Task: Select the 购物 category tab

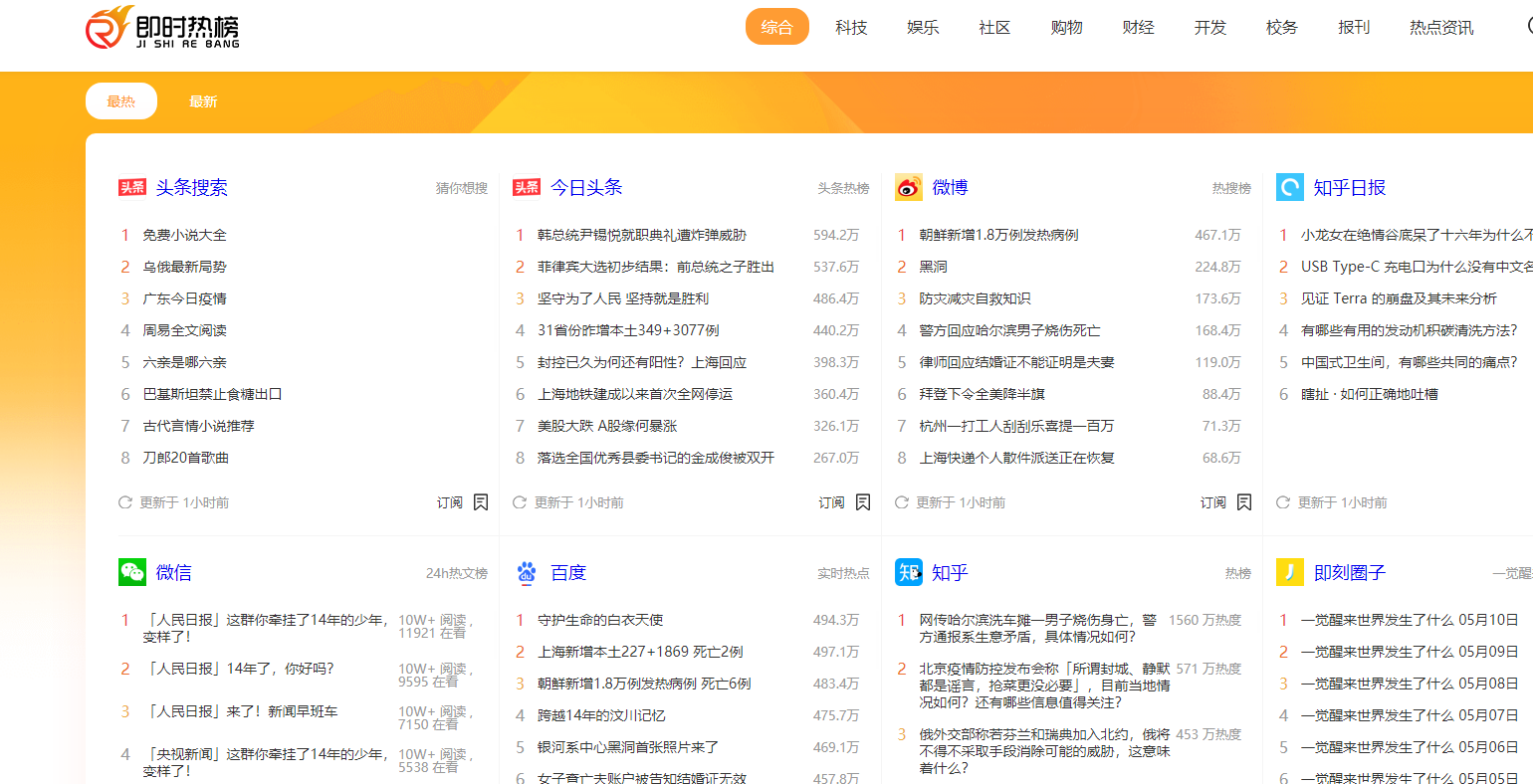Action: click(x=1066, y=28)
